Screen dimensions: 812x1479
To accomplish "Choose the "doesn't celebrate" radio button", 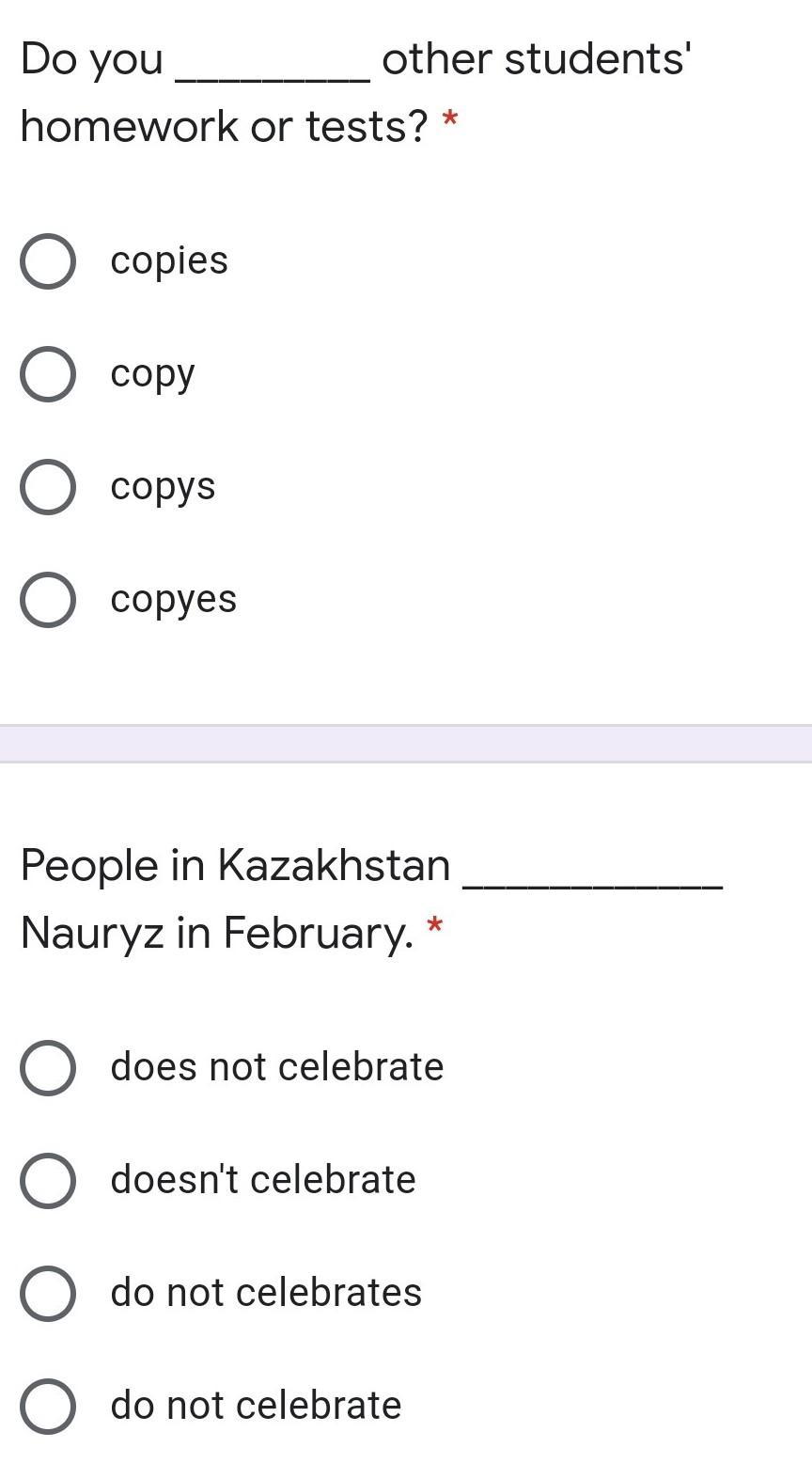I will coord(48,1181).
